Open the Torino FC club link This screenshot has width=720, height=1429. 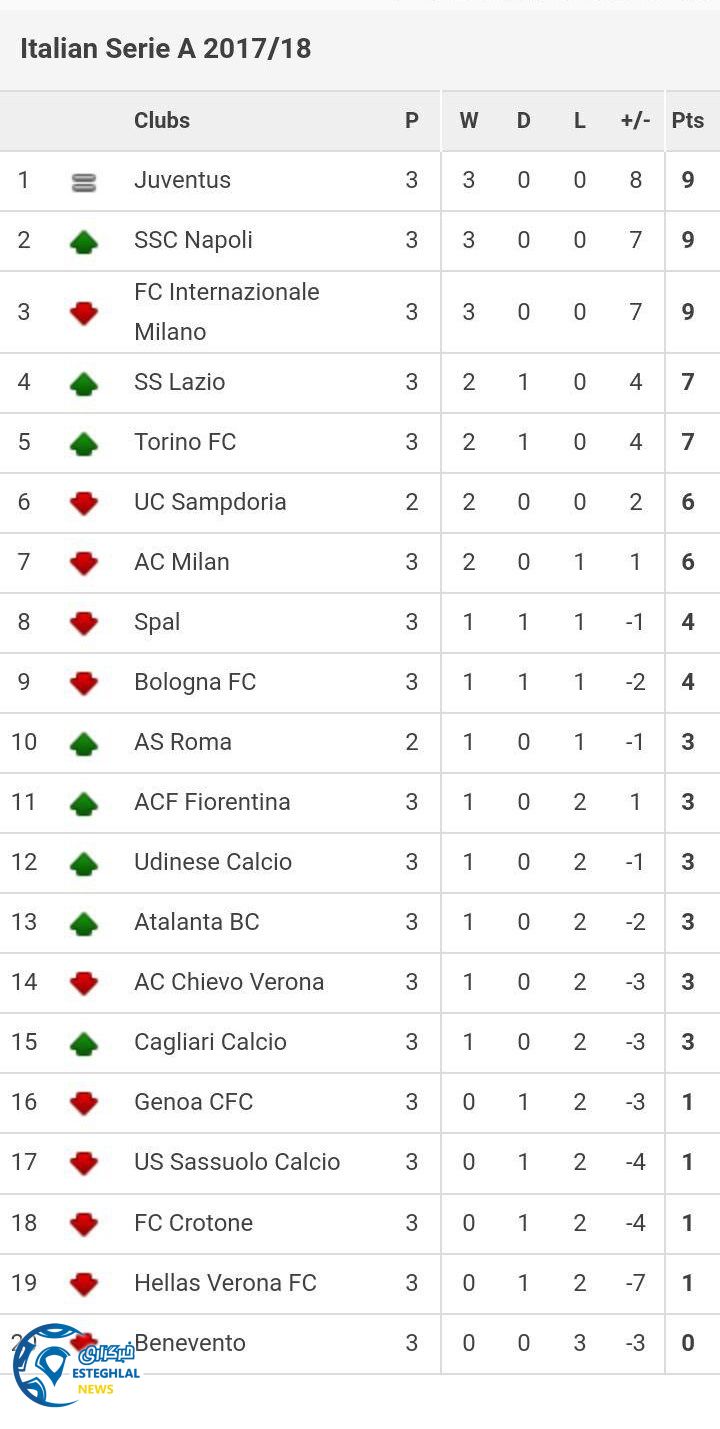[x=185, y=442]
